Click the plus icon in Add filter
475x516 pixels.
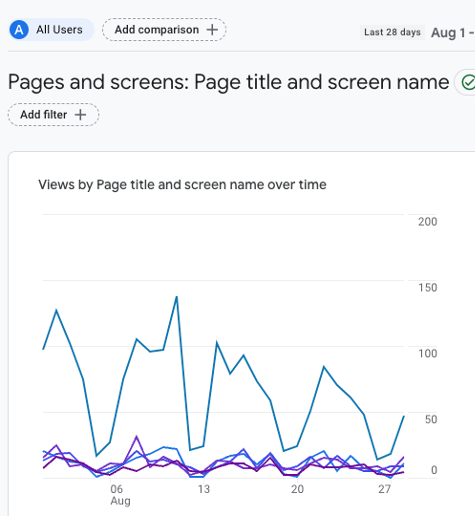click(x=80, y=115)
